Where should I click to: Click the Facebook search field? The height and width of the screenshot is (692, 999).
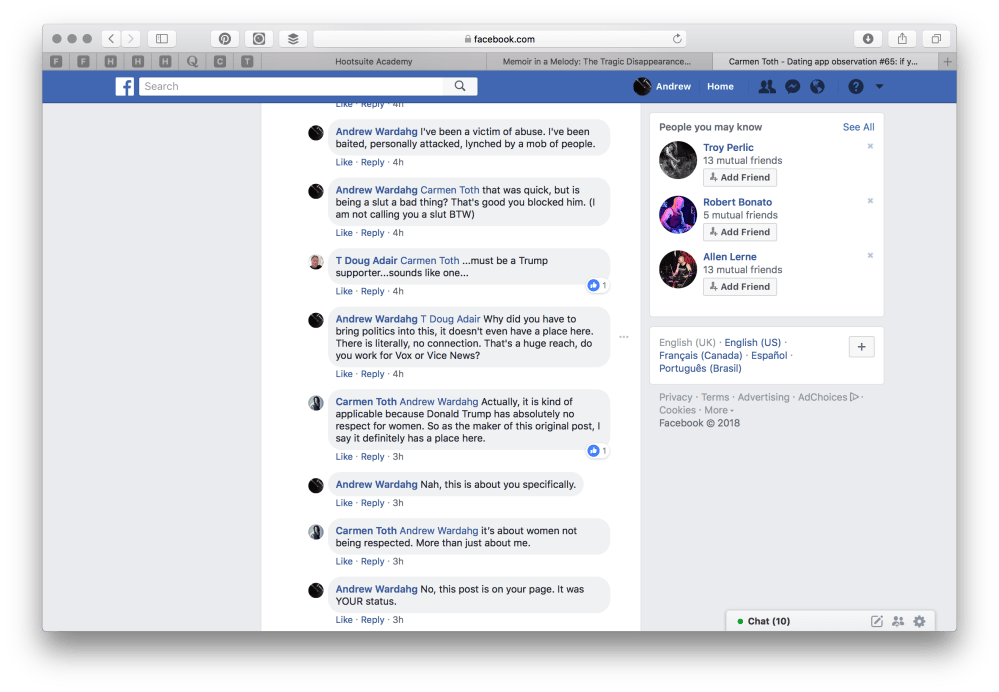point(295,87)
